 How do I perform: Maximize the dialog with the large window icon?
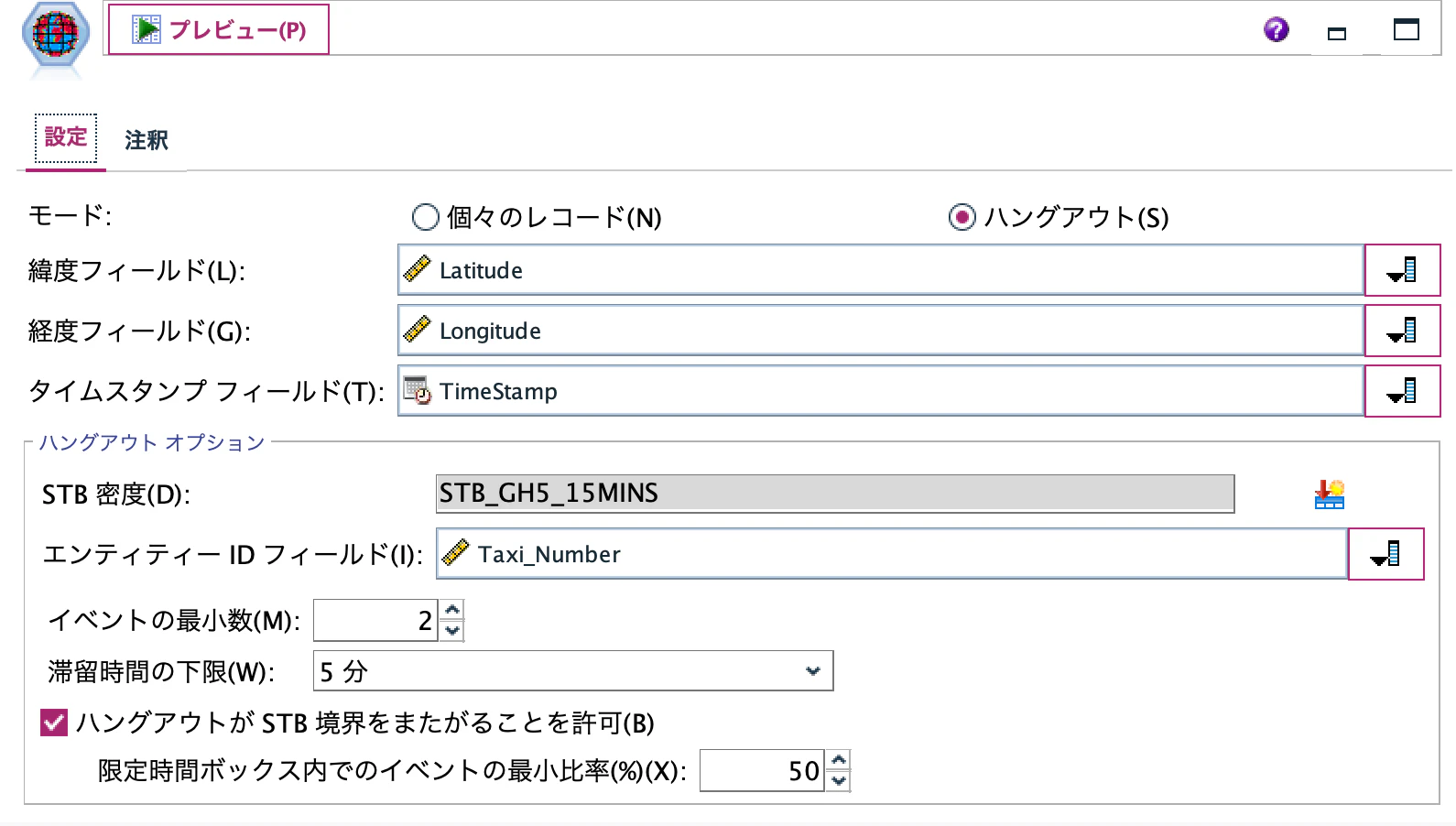pos(1407,29)
